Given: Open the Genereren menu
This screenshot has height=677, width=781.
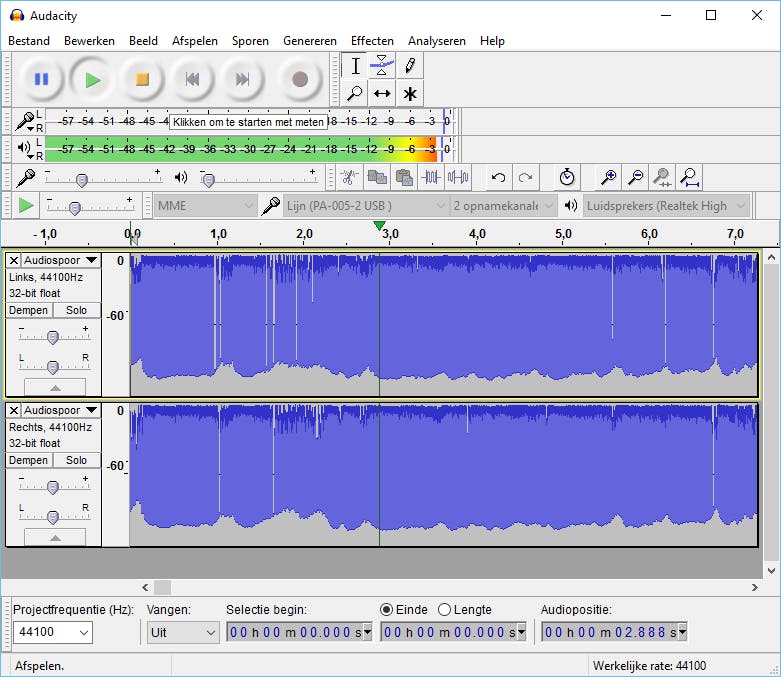Looking at the screenshot, I should point(310,41).
